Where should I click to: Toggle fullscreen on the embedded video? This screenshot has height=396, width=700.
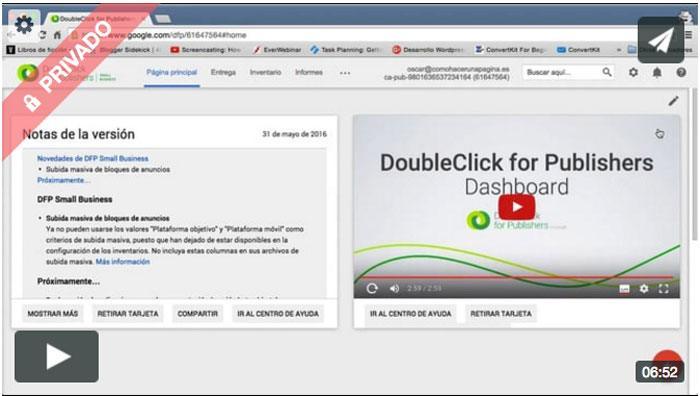click(x=664, y=289)
